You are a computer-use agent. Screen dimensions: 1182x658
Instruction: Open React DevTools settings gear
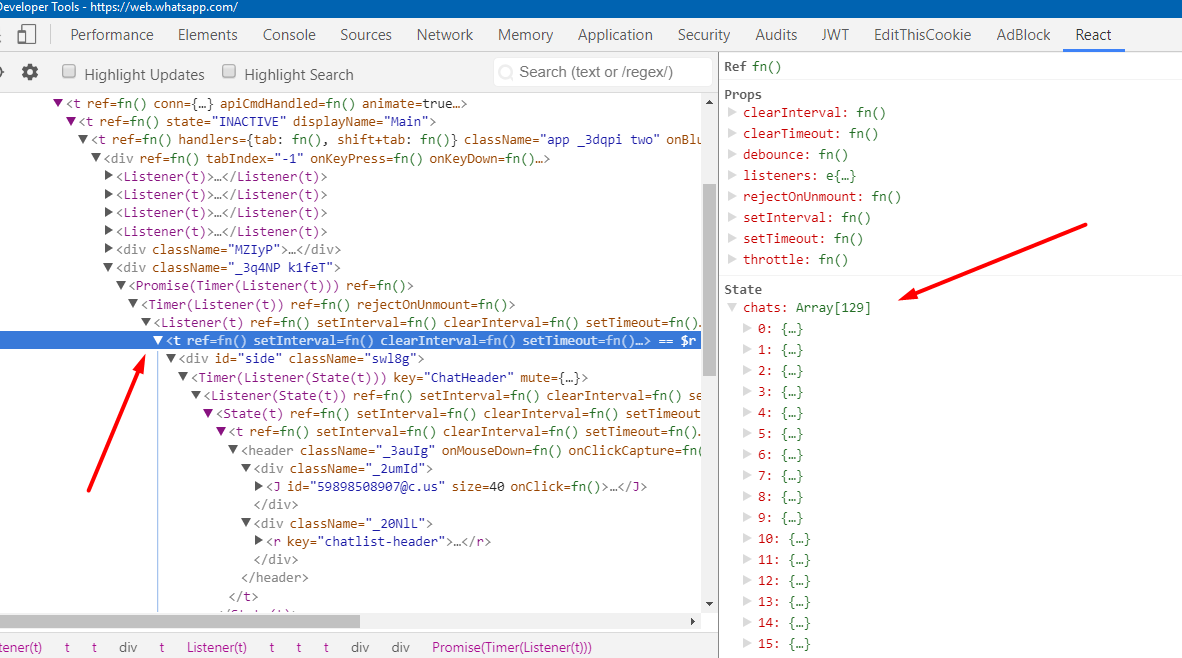(30, 72)
